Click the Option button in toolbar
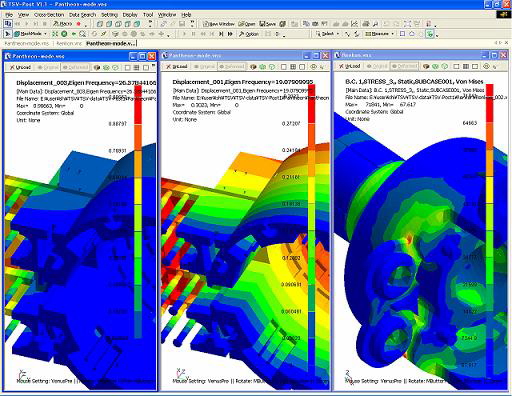Screen dimensions: 512x396 tap(249, 34)
